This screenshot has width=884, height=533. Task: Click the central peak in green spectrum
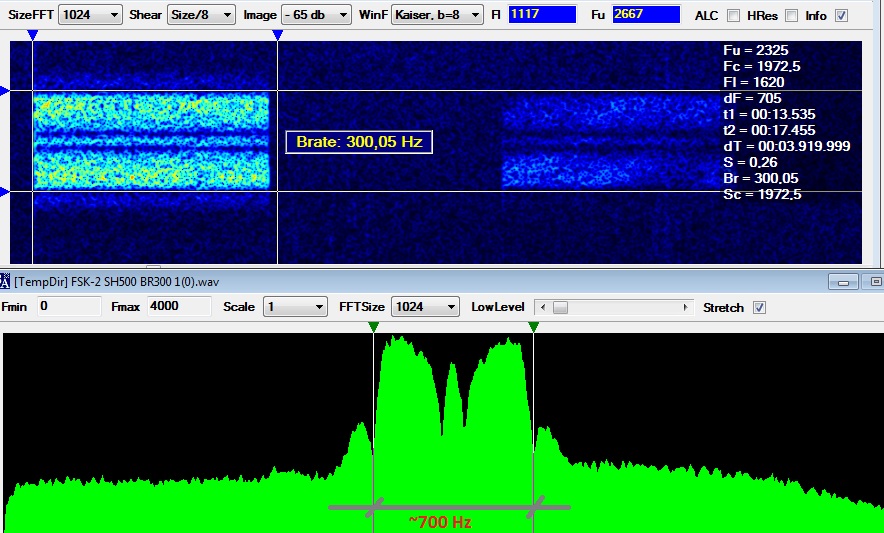pyautogui.click(x=452, y=395)
